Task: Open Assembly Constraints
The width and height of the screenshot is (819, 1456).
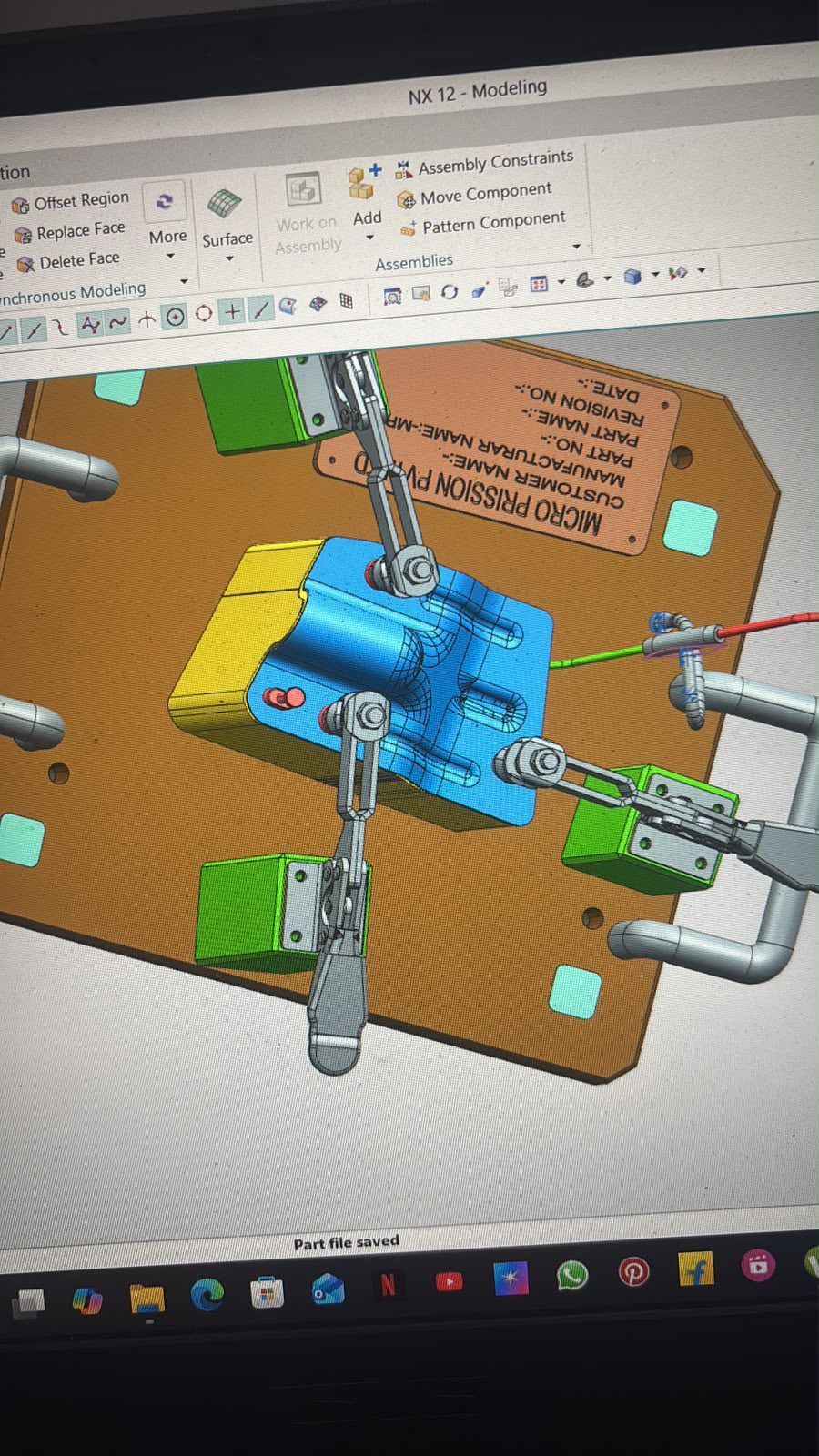Action: [484, 163]
